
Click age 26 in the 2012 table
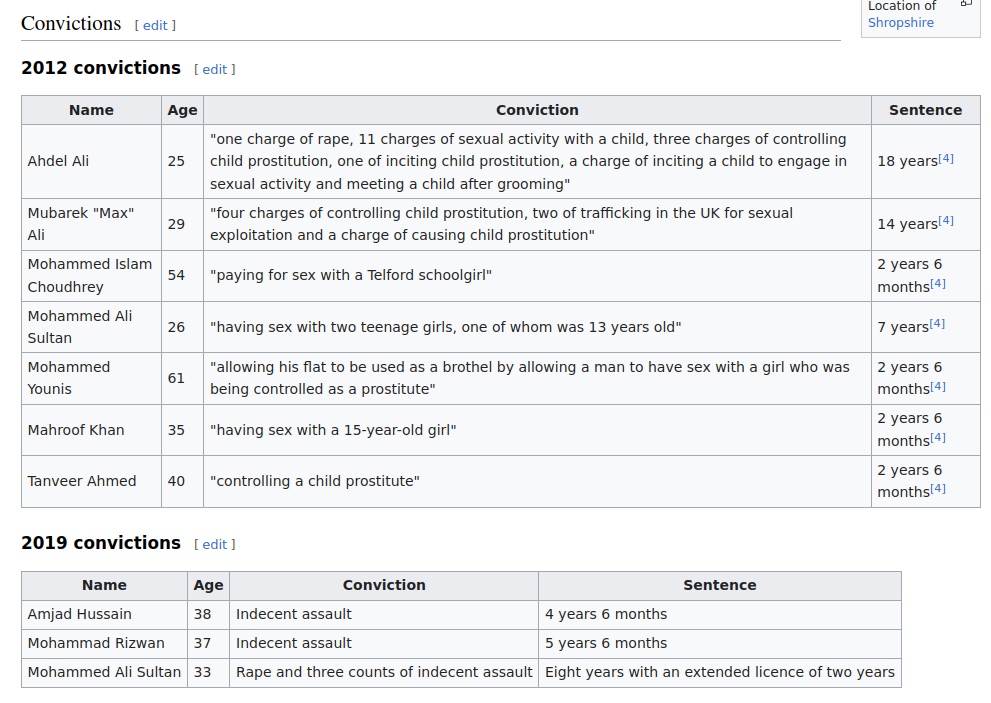point(176,327)
